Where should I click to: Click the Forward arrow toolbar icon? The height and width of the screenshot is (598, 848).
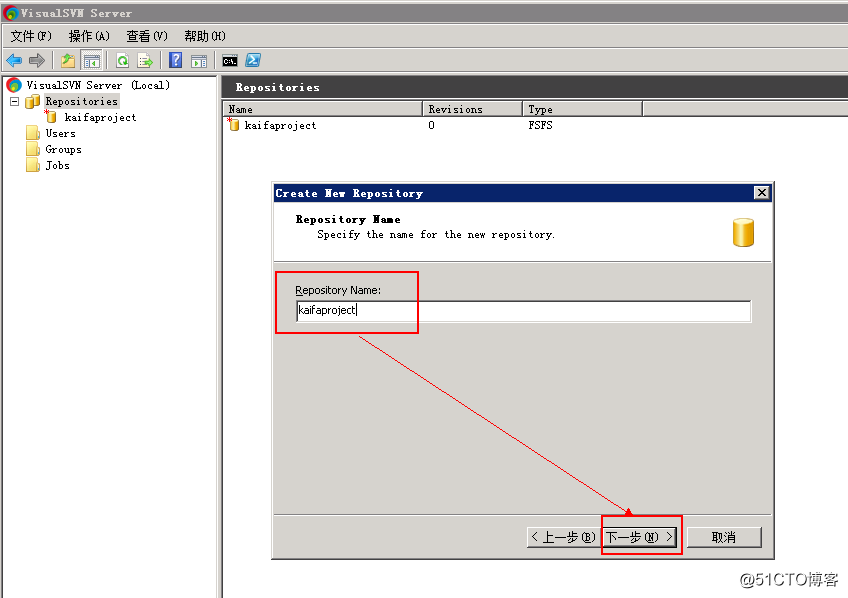(x=37, y=61)
